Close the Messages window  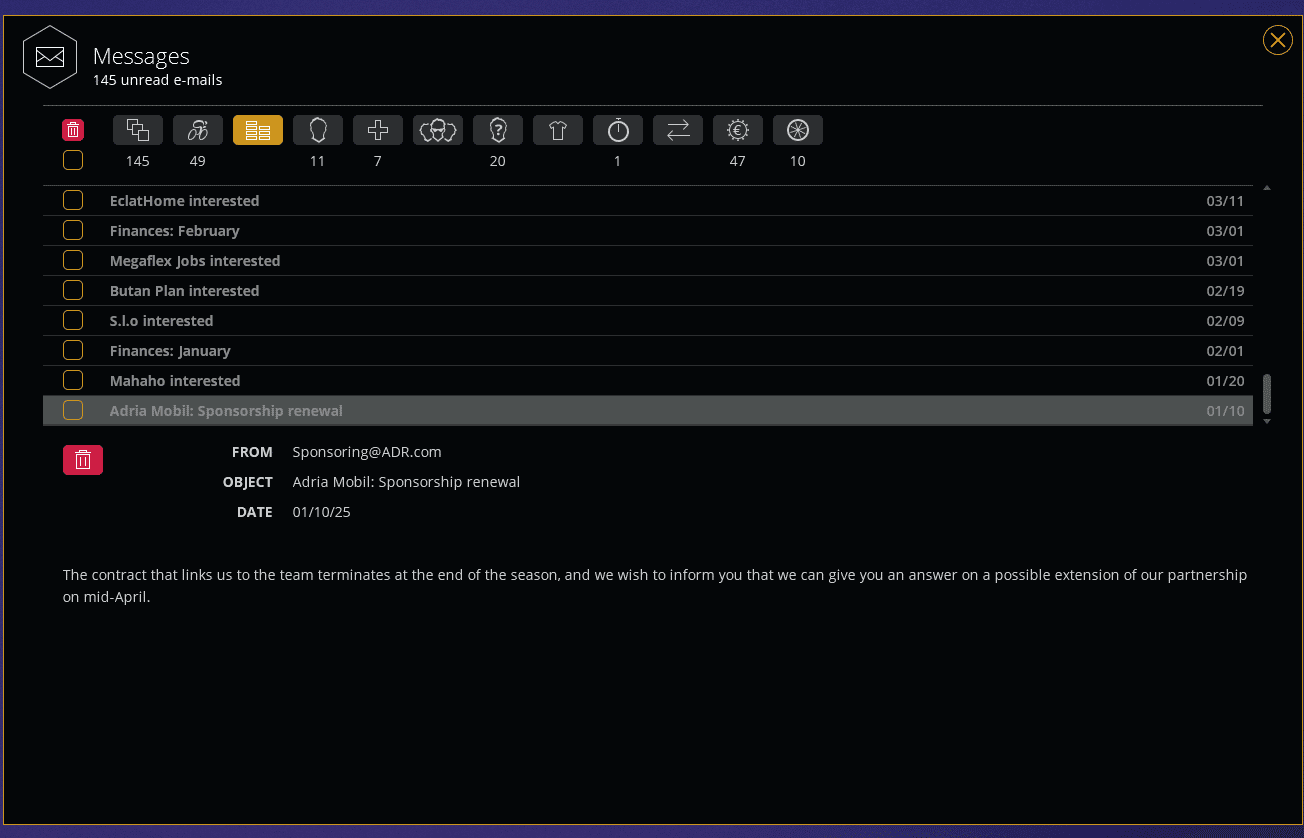tap(1277, 40)
